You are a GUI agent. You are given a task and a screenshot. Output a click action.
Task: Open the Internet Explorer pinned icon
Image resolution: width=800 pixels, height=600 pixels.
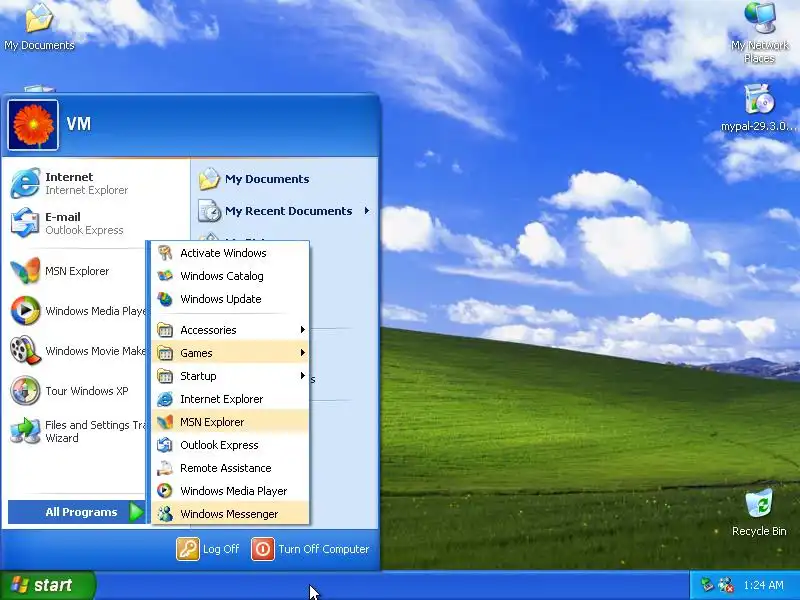pyautogui.click(x=25, y=183)
